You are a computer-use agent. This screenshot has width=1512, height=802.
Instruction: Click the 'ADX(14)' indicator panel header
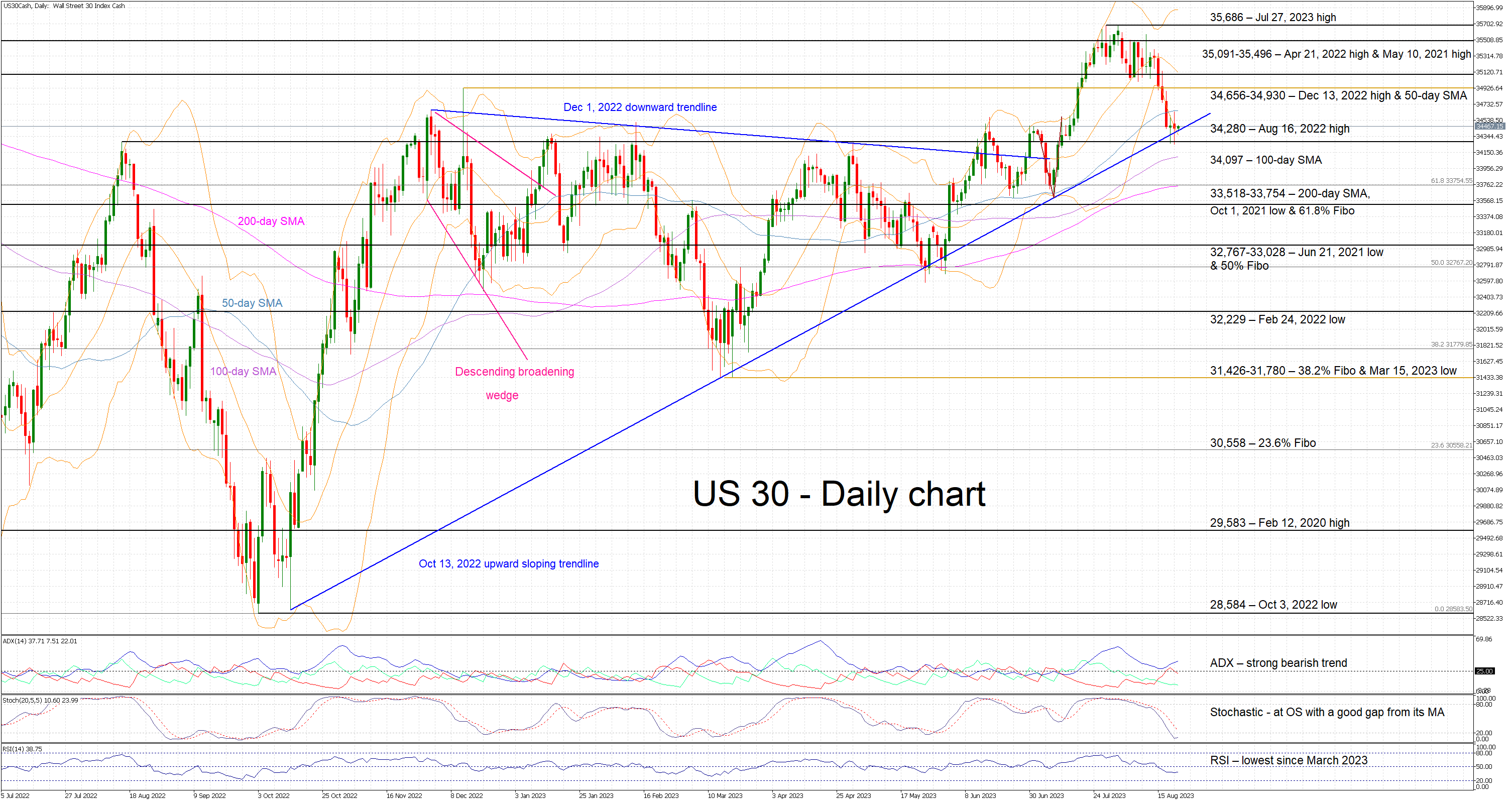coord(39,641)
